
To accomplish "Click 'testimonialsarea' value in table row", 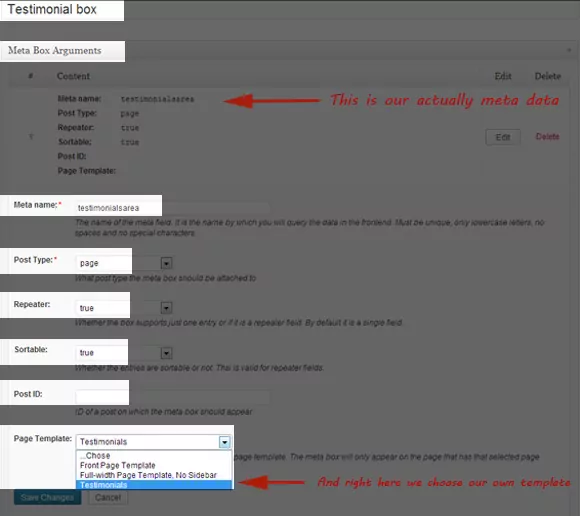I will (157, 99).
